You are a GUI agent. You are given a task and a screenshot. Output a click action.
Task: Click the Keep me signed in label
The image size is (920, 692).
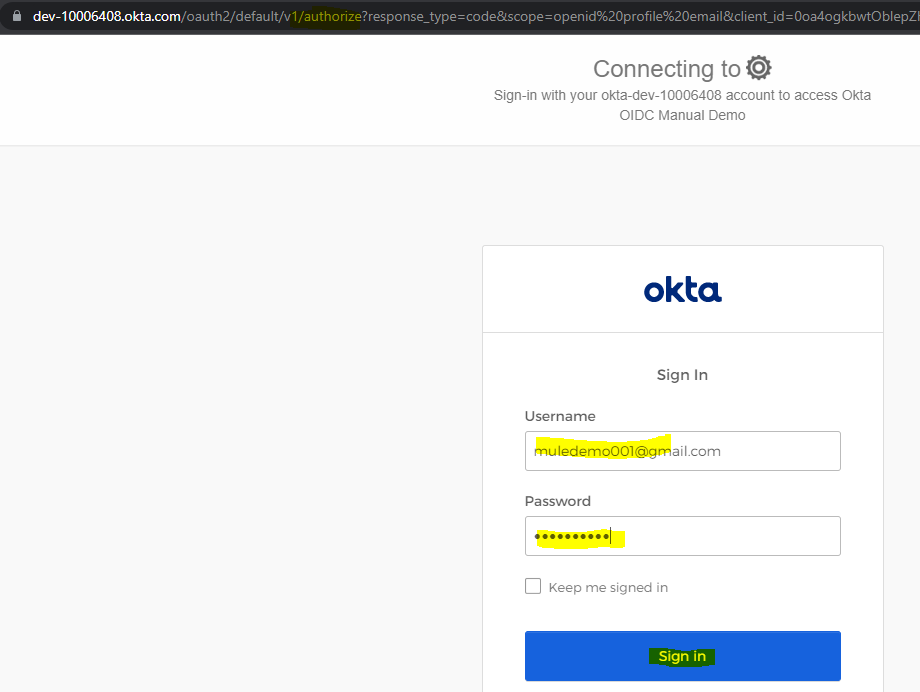click(608, 588)
